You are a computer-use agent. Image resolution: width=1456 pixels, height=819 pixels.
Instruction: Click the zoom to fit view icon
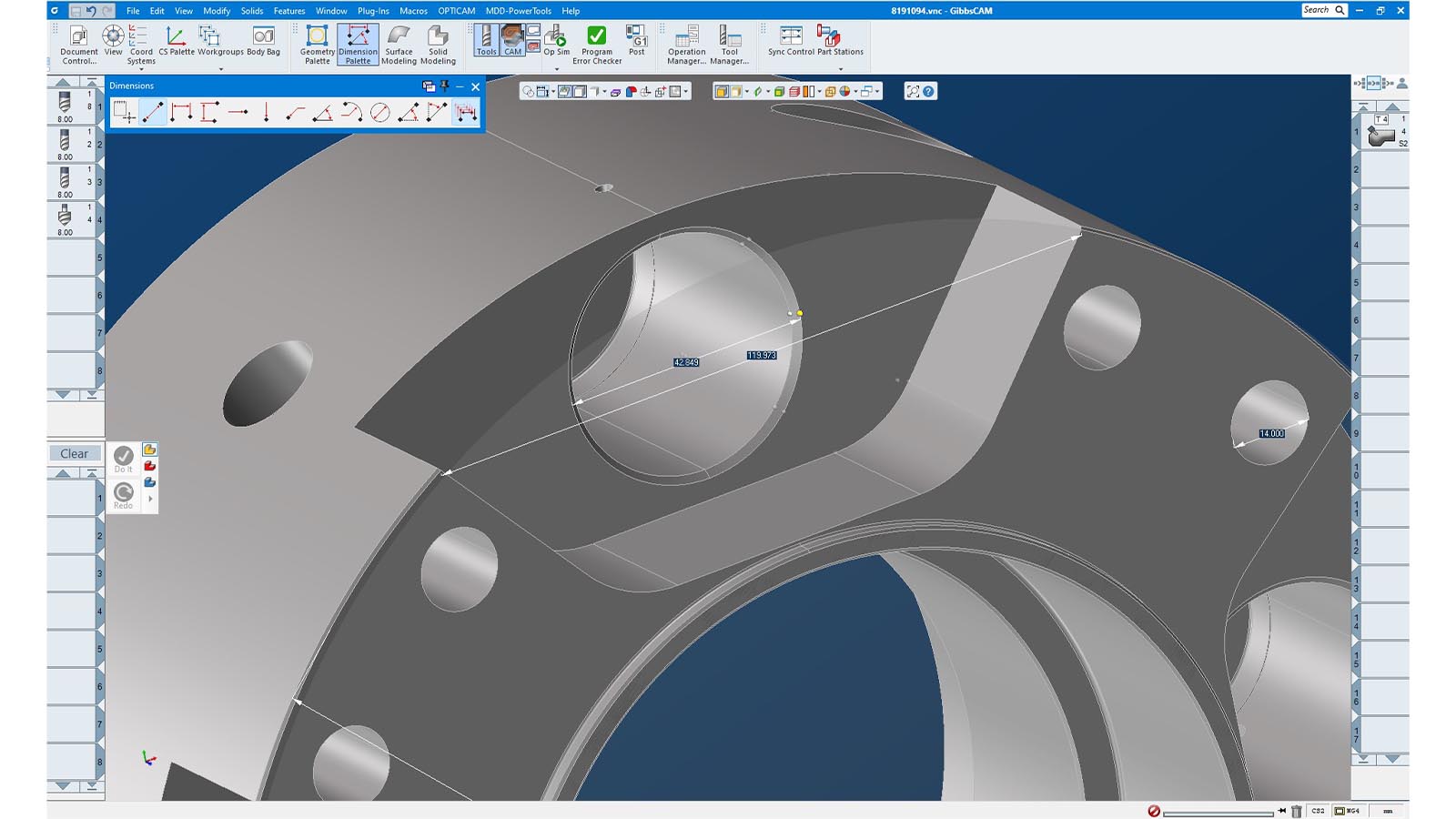(x=913, y=91)
